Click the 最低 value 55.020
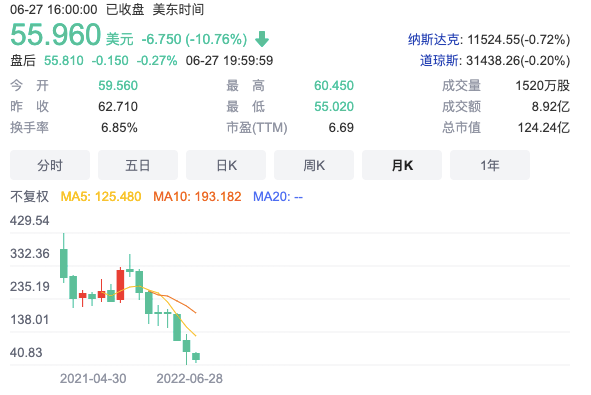Viewport: 591px width, 395px height. click(334, 107)
